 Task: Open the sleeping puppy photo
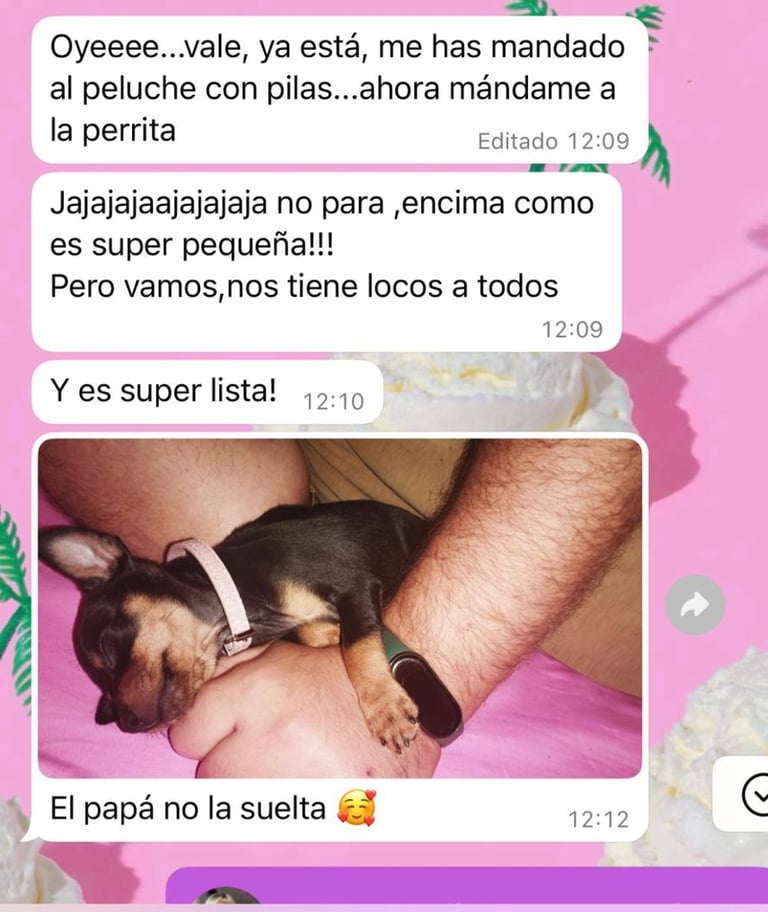340,608
